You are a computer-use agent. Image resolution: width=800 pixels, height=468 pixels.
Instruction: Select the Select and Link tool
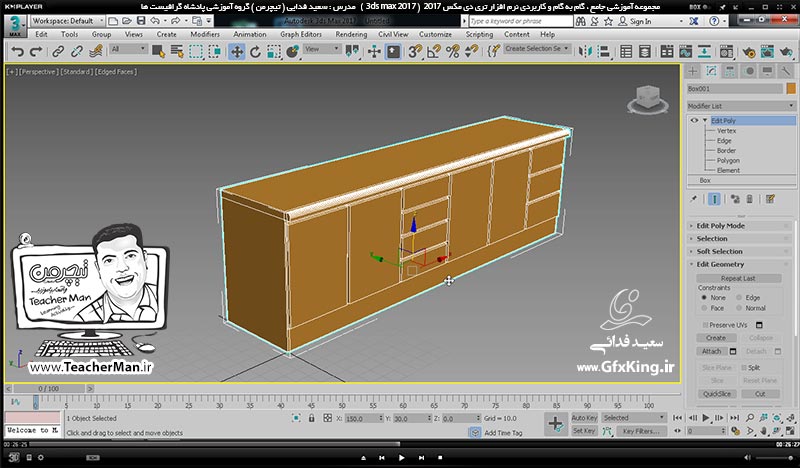(x=58, y=52)
